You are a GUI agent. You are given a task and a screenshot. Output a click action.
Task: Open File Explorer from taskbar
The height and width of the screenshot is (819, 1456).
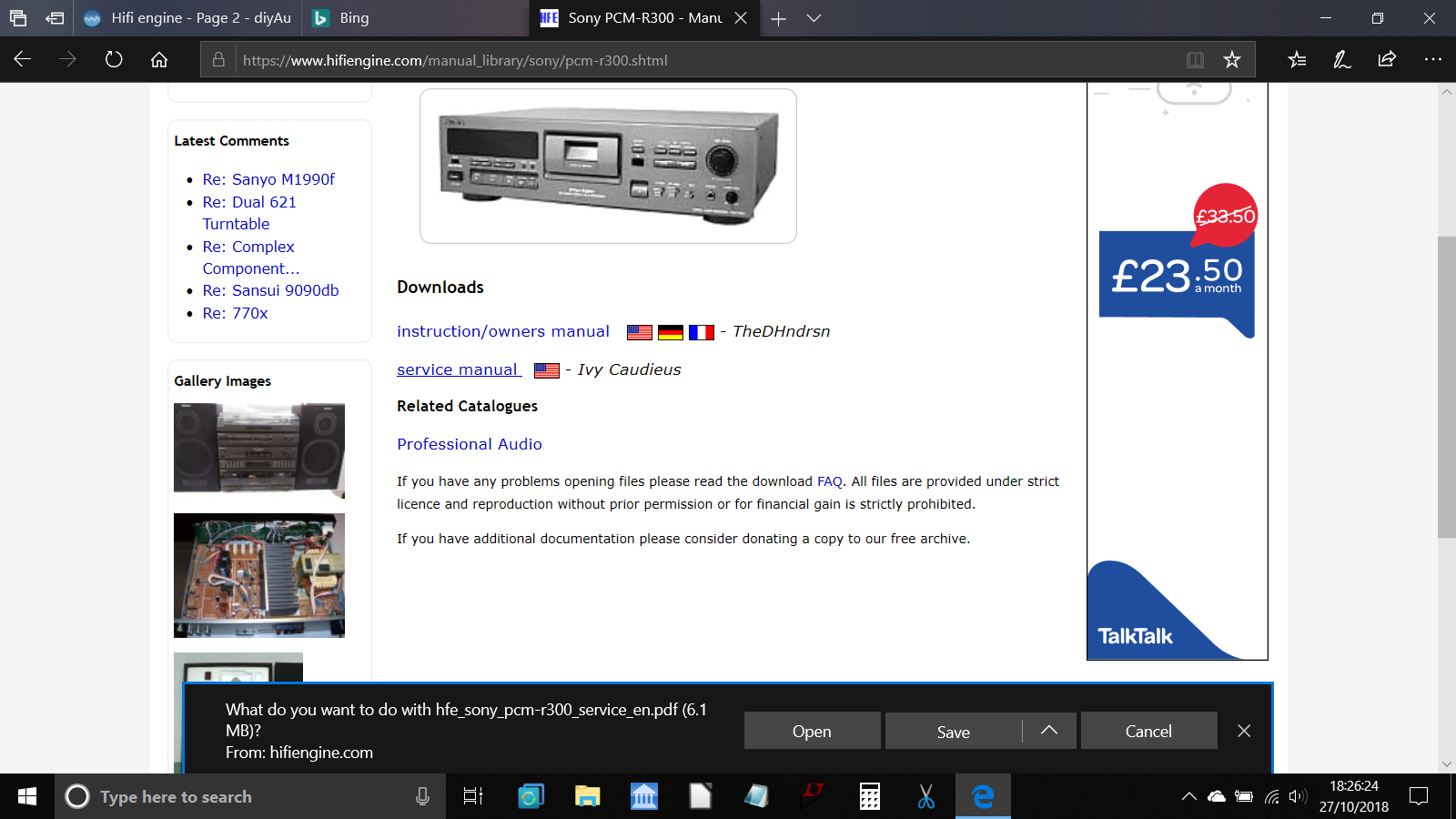(588, 796)
